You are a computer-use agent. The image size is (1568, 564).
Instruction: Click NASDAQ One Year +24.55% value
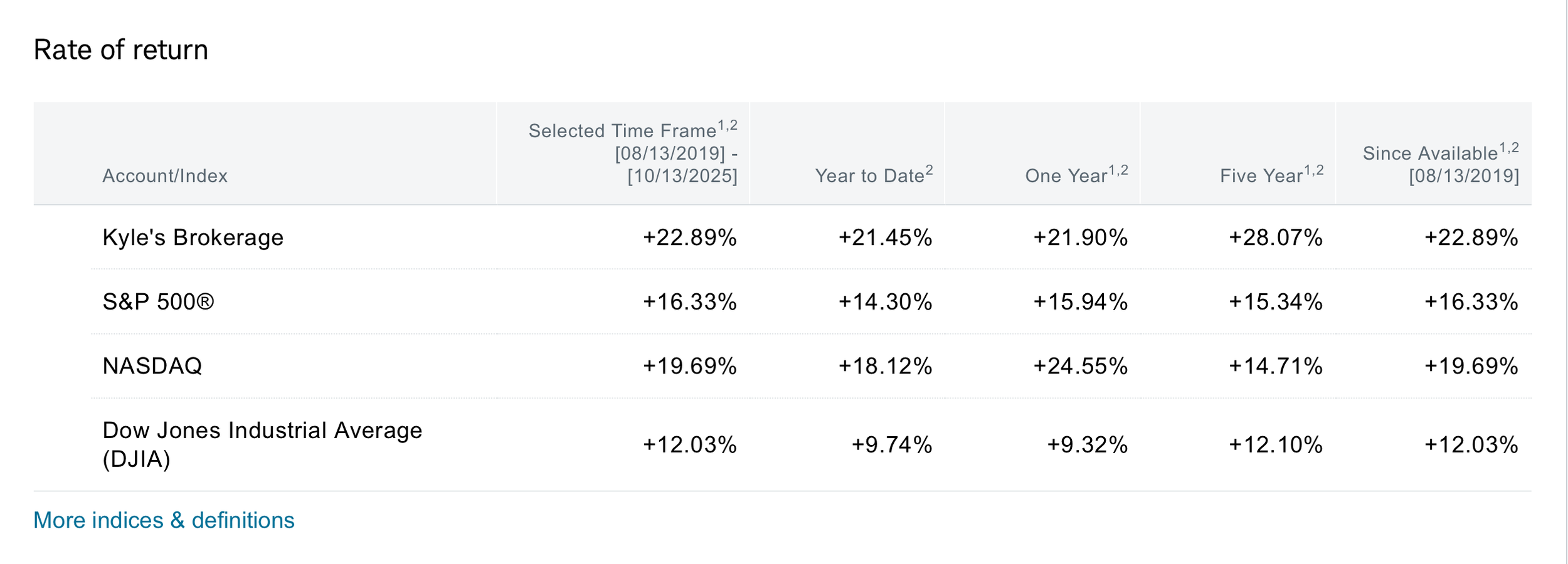[x=1080, y=366]
